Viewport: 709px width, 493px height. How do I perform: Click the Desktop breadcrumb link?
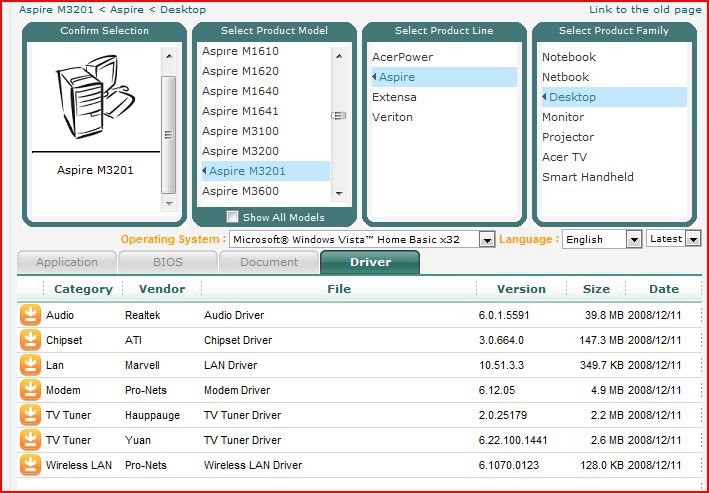[183, 9]
